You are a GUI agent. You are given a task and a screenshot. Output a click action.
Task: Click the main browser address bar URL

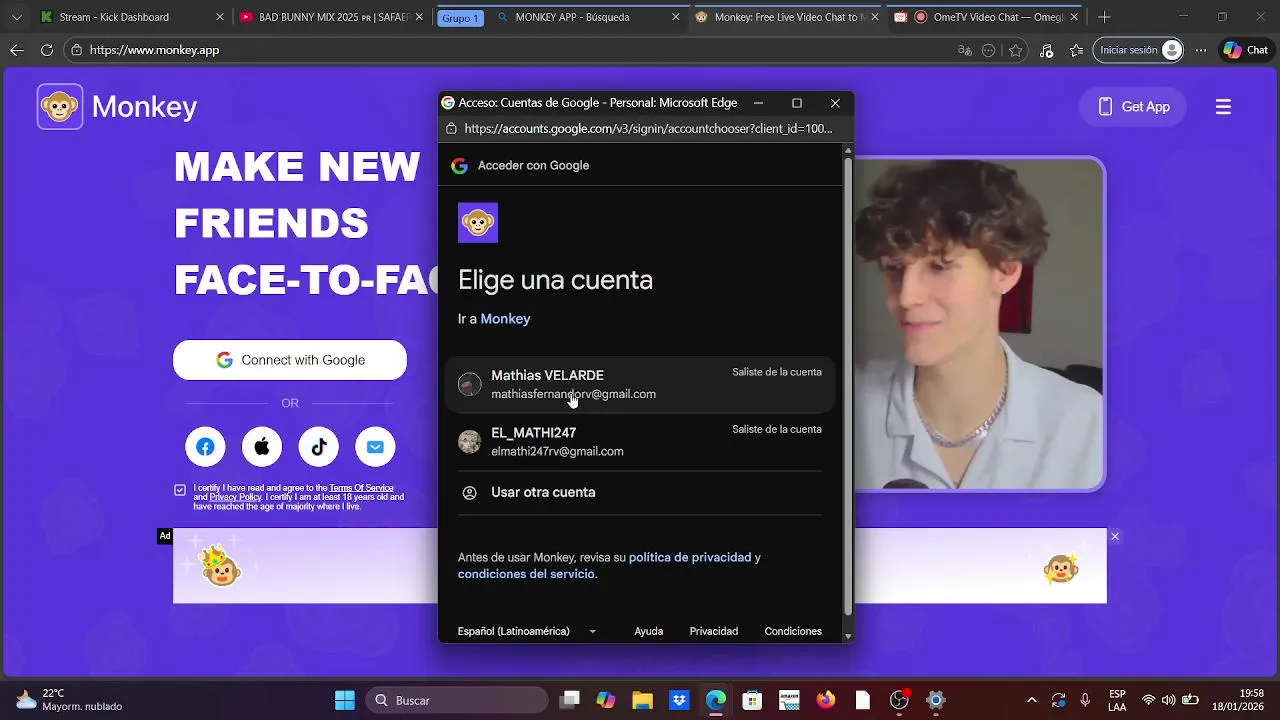pyautogui.click(x=155, y=50)
